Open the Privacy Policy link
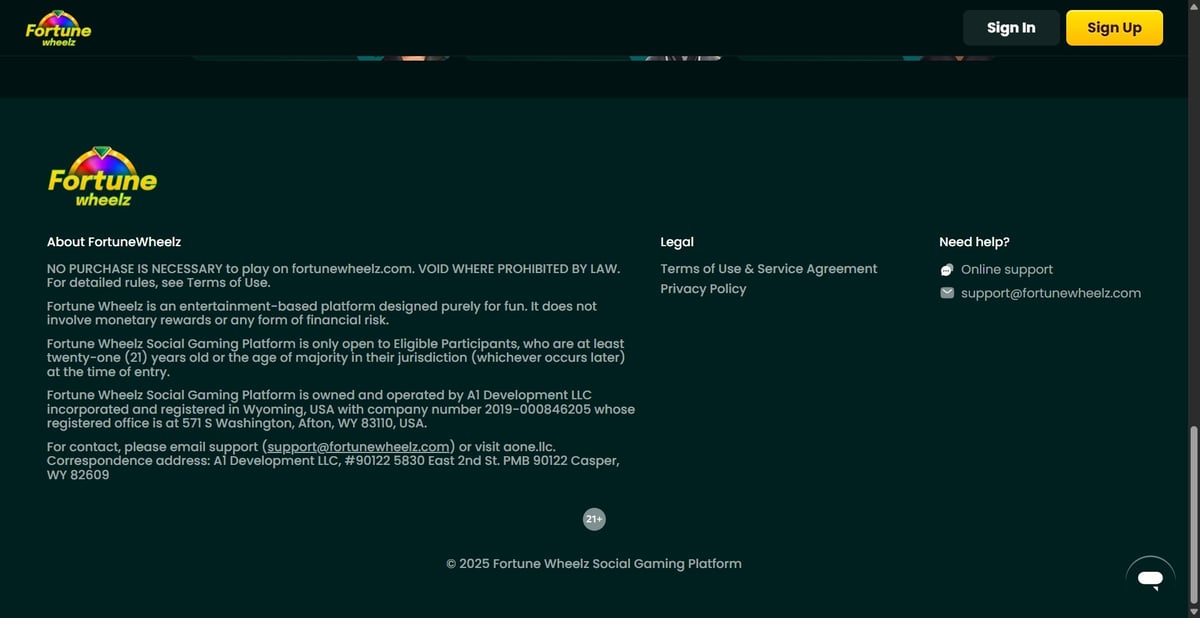This screenshot has height=618, width=1200. (x=703, y=289)
